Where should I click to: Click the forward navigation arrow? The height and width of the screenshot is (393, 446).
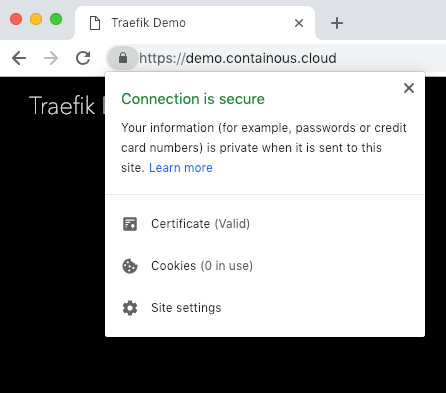click(51, 58)
